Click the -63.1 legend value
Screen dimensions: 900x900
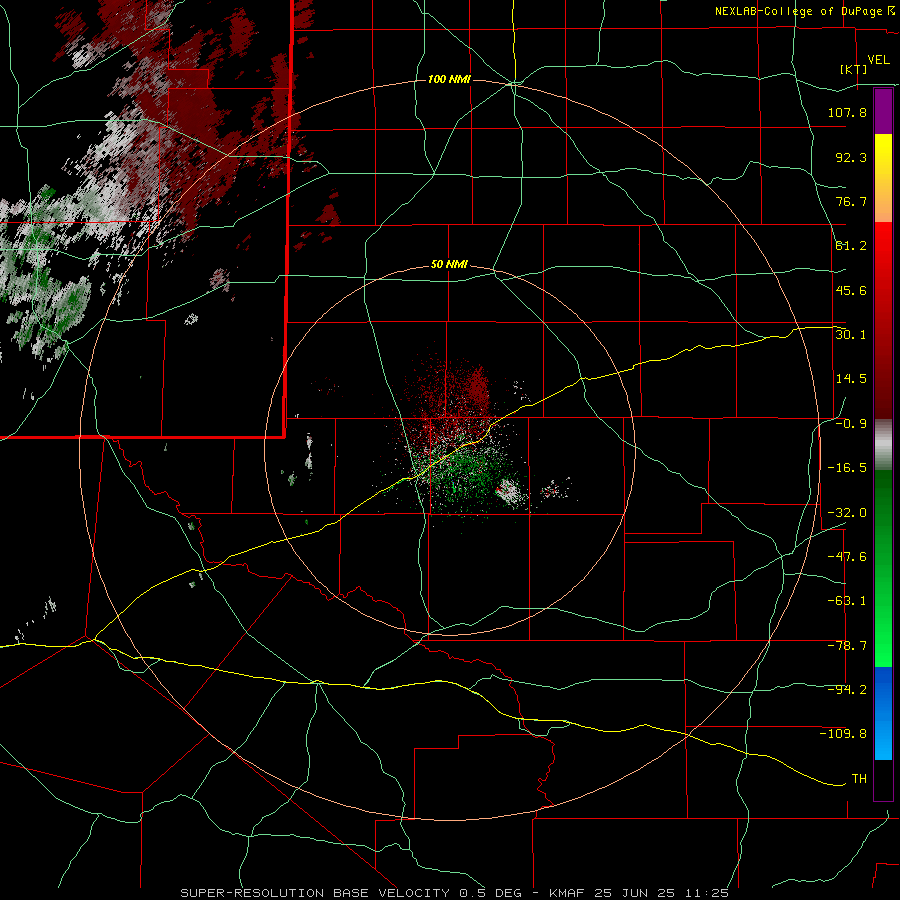847,601
